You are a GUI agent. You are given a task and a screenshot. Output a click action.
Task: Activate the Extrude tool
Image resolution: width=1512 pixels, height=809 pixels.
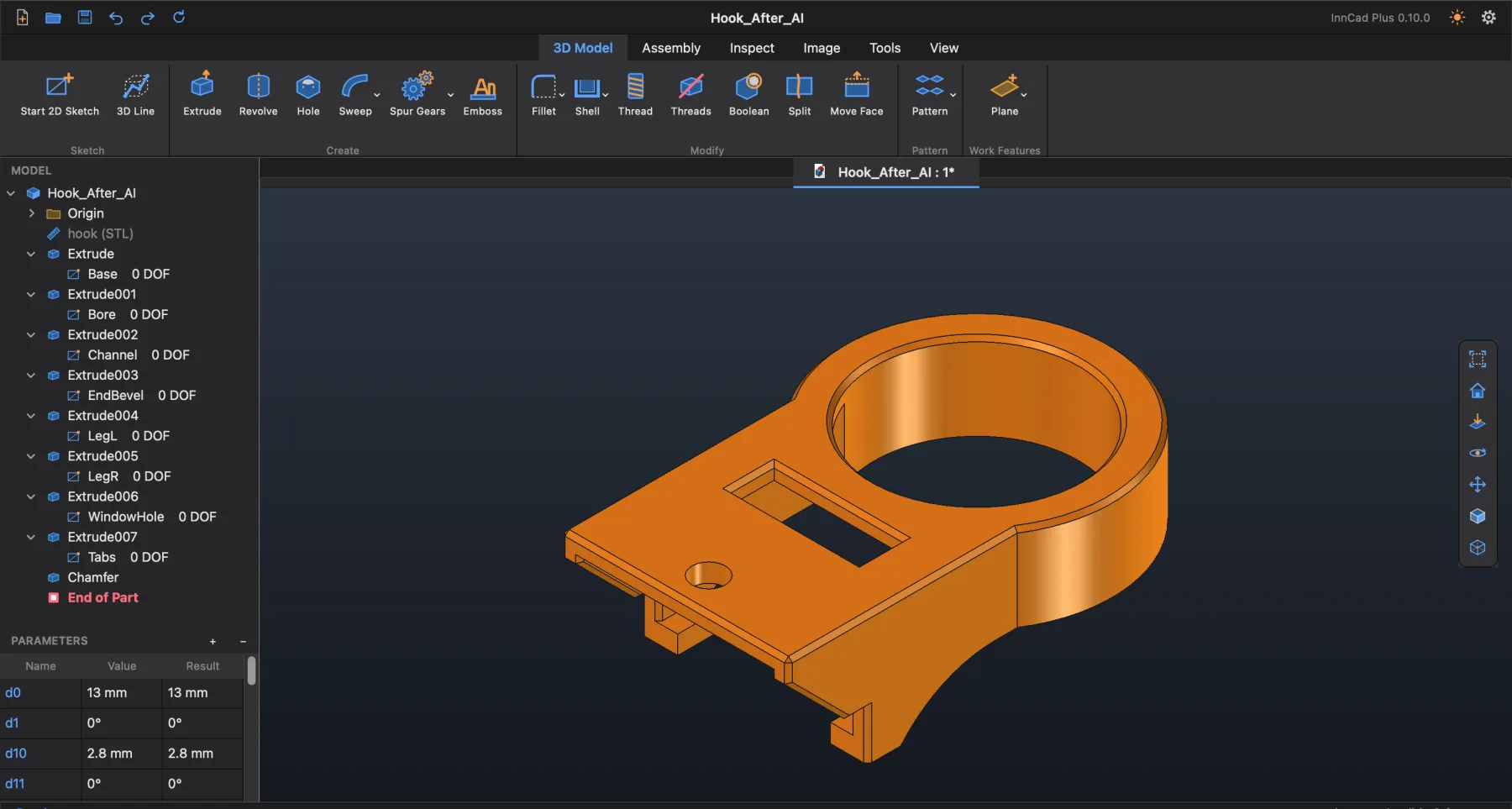click(x=202, y=94)
